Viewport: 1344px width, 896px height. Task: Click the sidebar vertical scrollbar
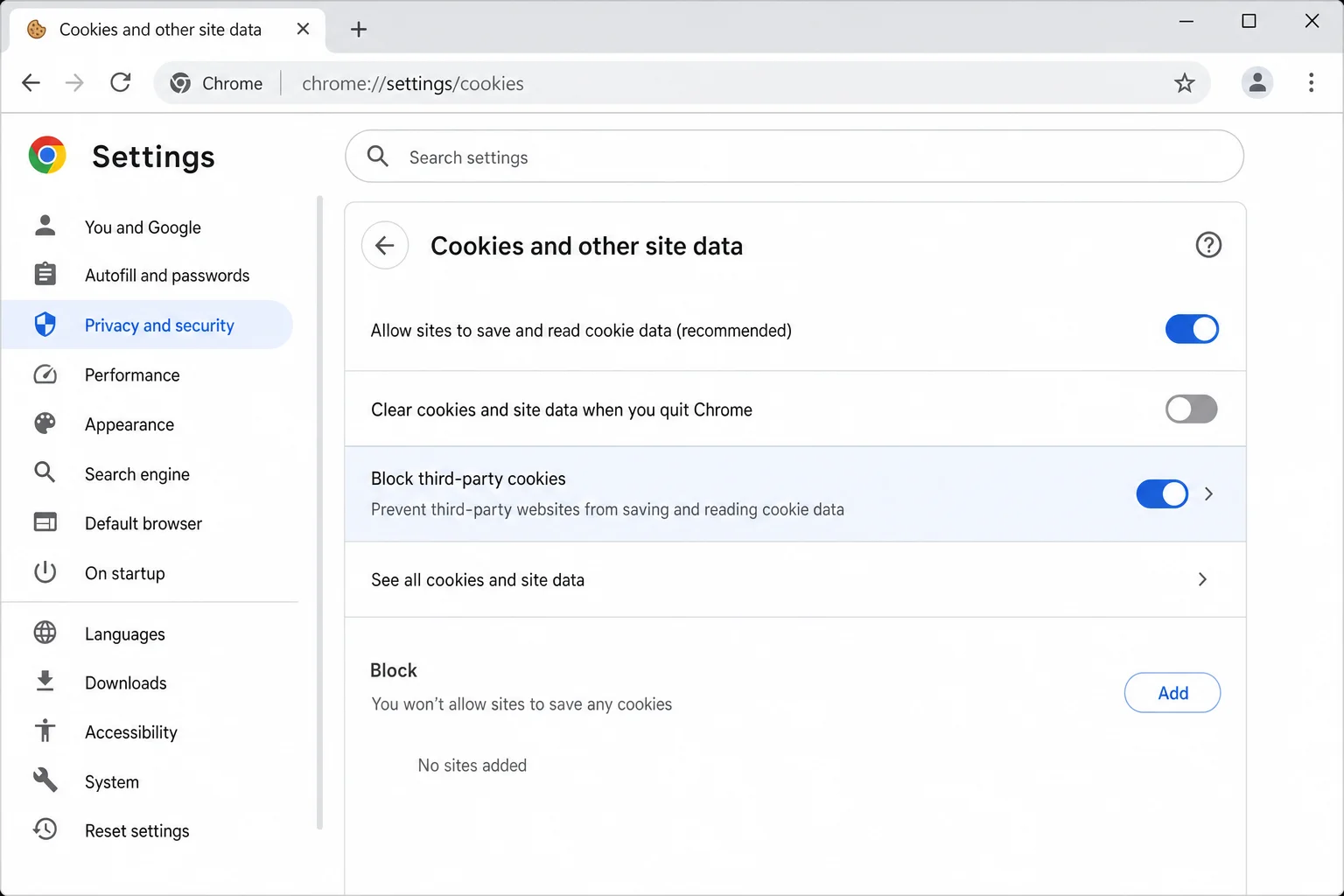(x=319, y=512)
